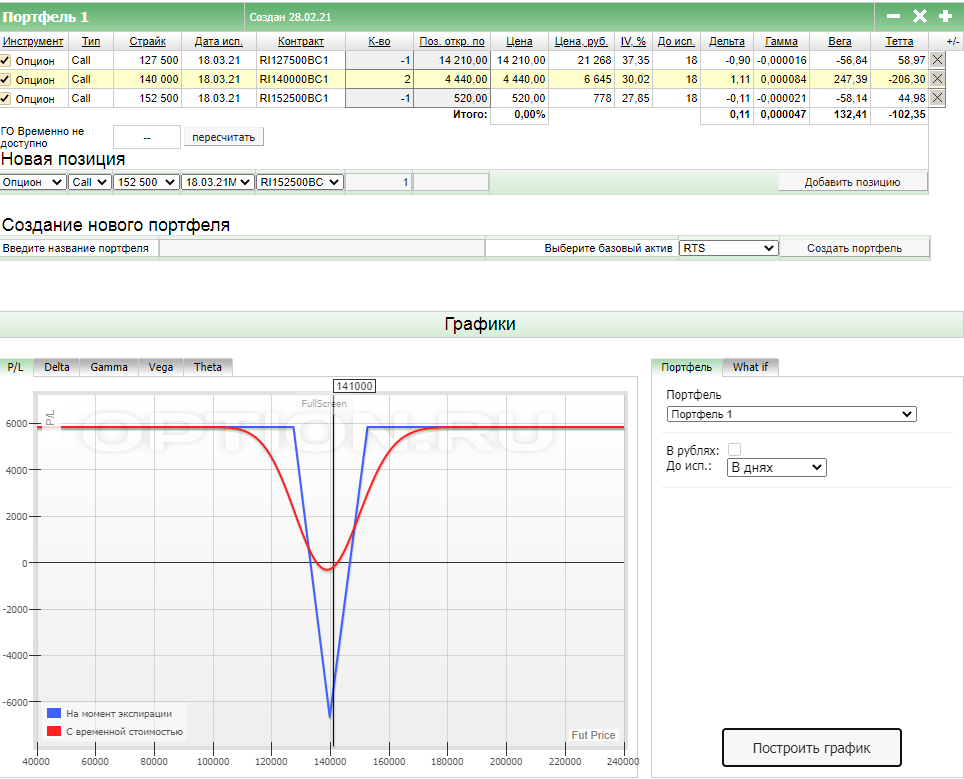Switch to the Gamma chart tab
Viewport: 964px width, 779px height.
click(x=109, y=367)
